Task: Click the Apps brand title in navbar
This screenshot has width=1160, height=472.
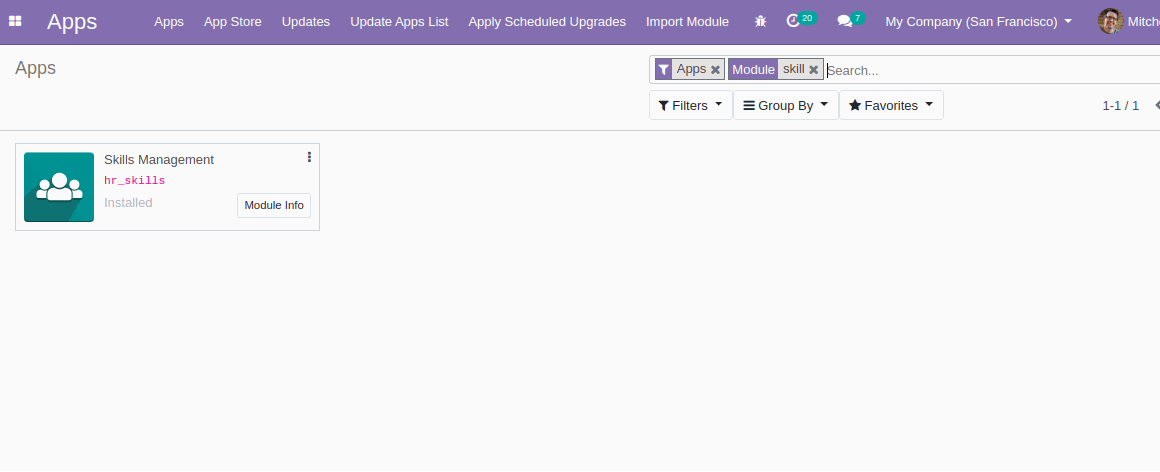Action: pos(72,21)
